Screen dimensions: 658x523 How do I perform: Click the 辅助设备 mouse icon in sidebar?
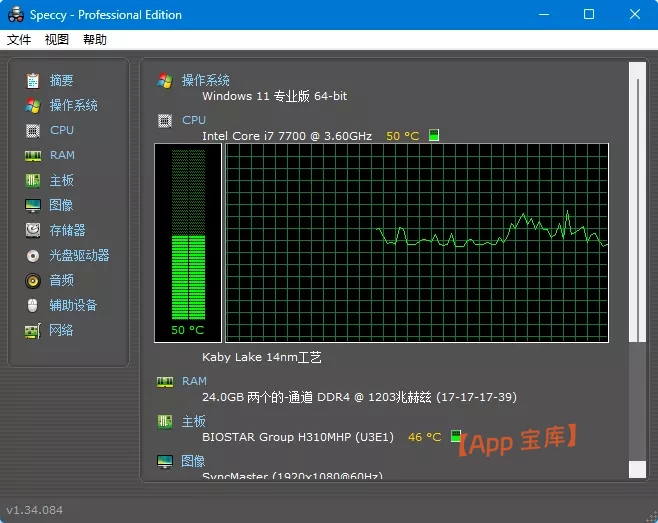pos(33,306)
